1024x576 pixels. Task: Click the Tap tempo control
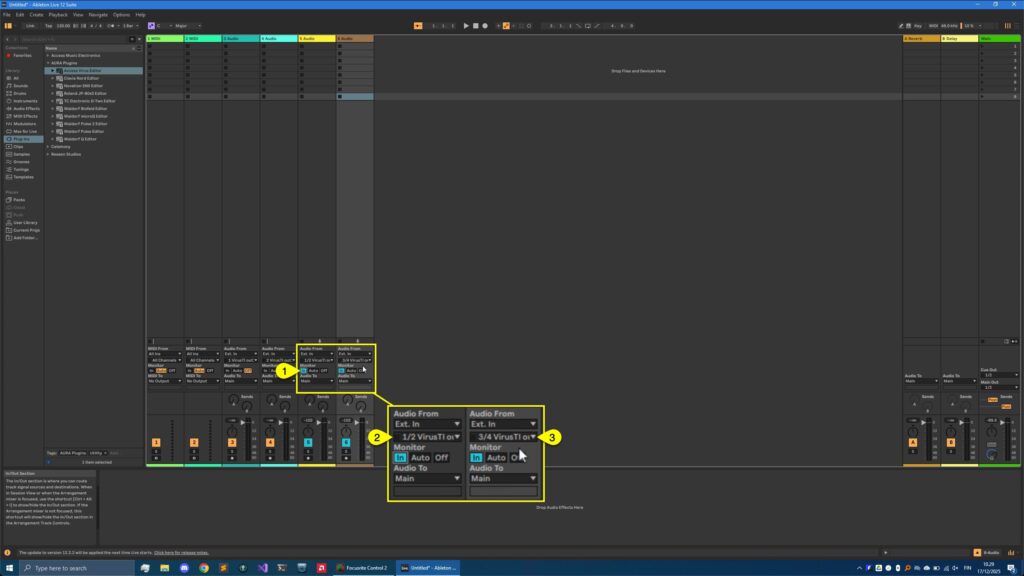(x=49, y=25)
